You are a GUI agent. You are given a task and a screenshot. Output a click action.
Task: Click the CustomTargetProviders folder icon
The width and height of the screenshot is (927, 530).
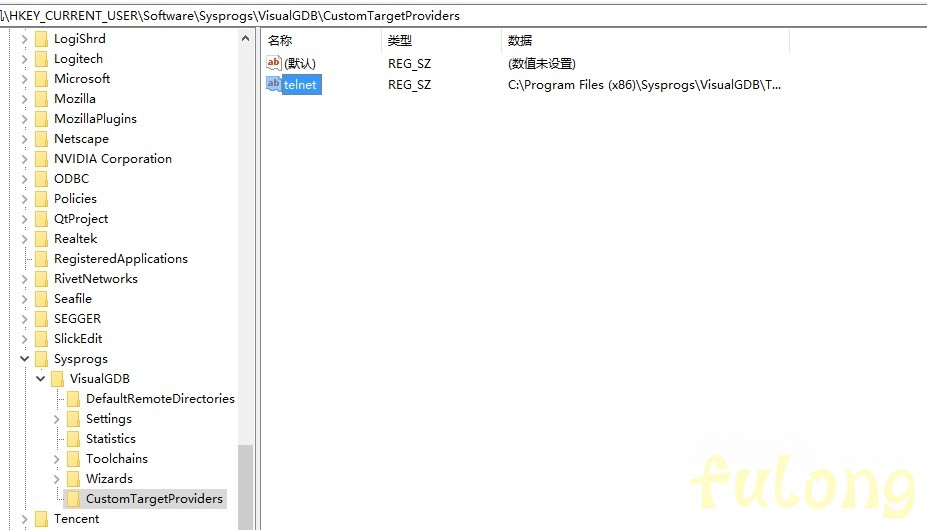[73, 499]
